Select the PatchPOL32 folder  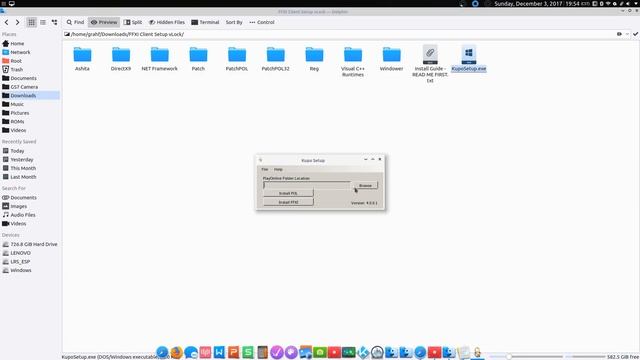tap(276, 58)
